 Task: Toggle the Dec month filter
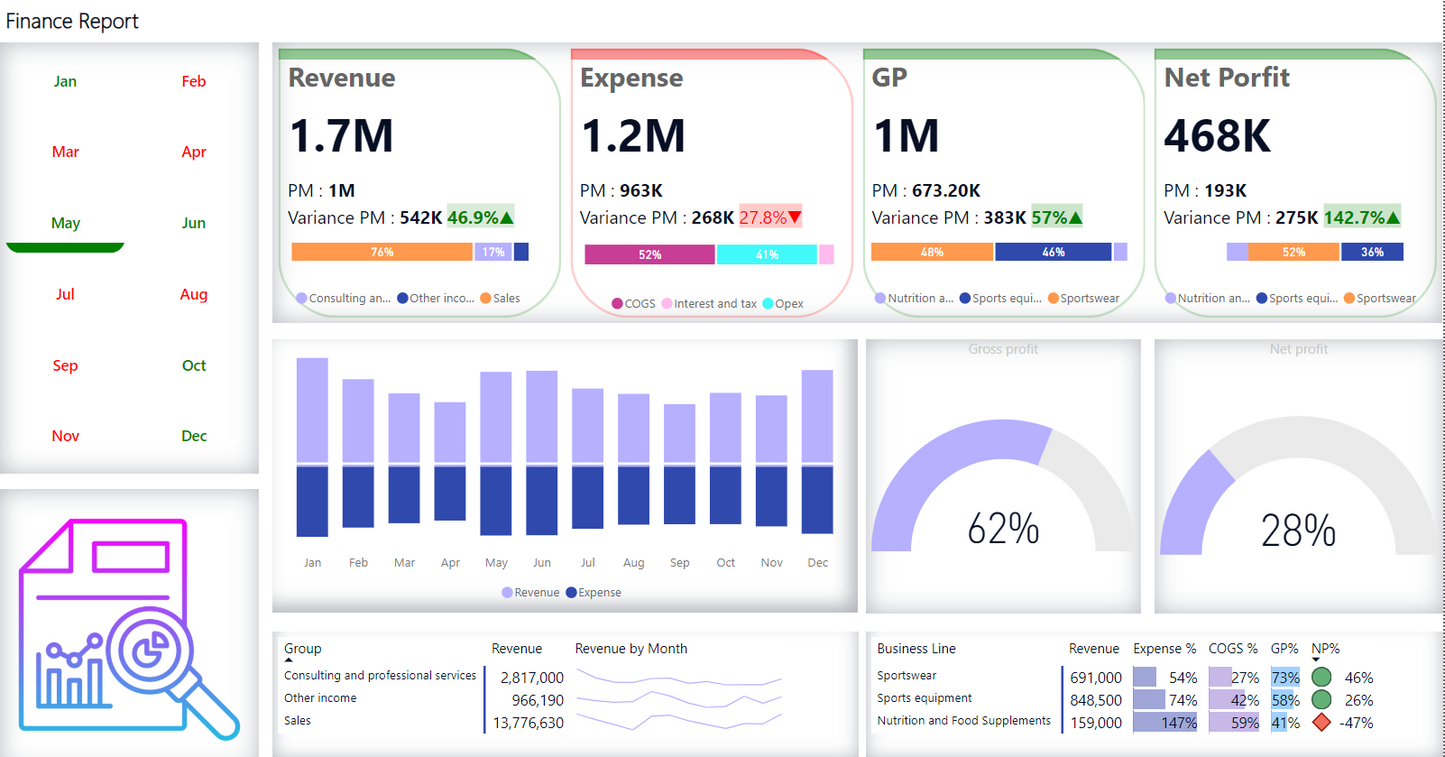pos(194,436)
